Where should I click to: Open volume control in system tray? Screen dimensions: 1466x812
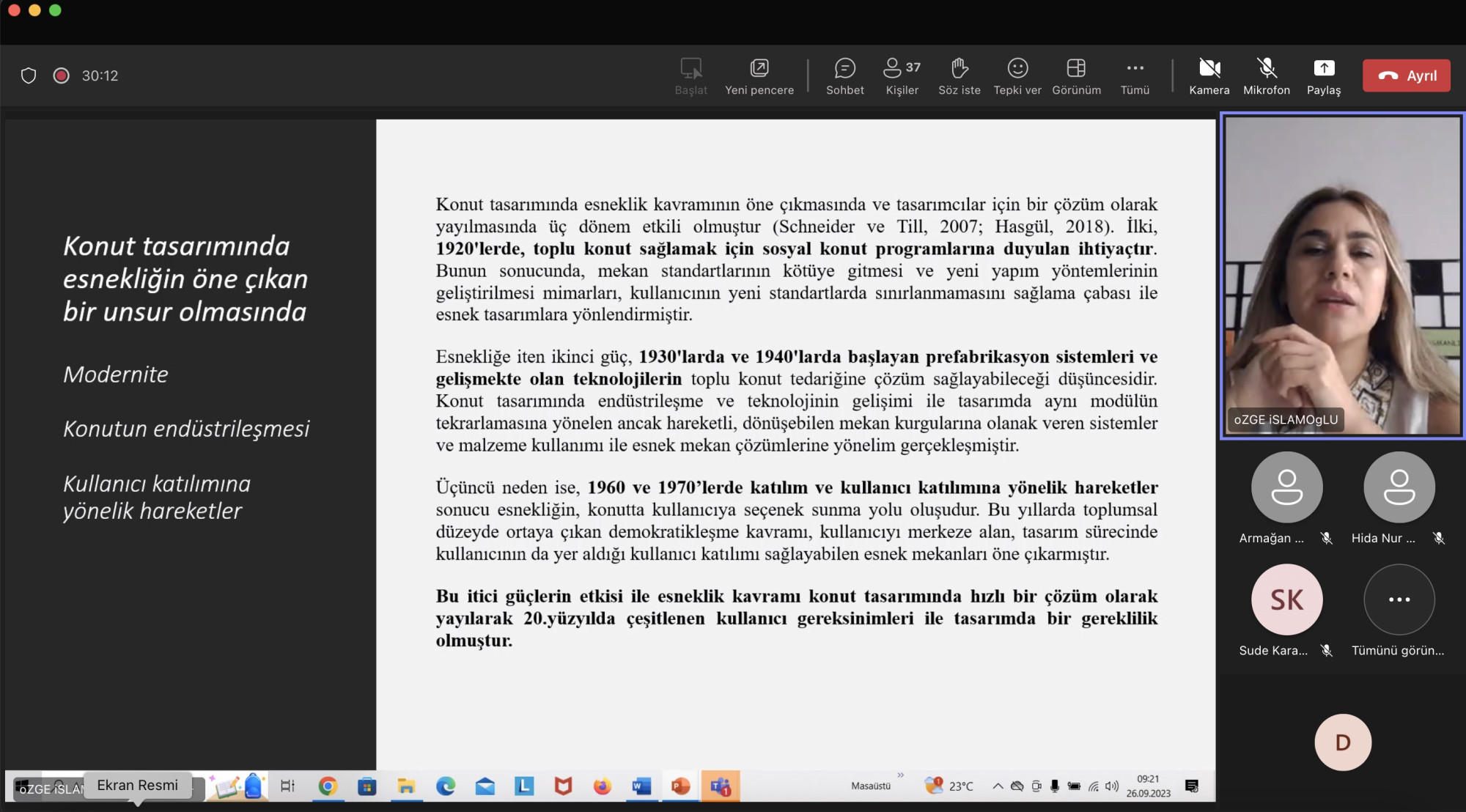[x=1112, y=786]
